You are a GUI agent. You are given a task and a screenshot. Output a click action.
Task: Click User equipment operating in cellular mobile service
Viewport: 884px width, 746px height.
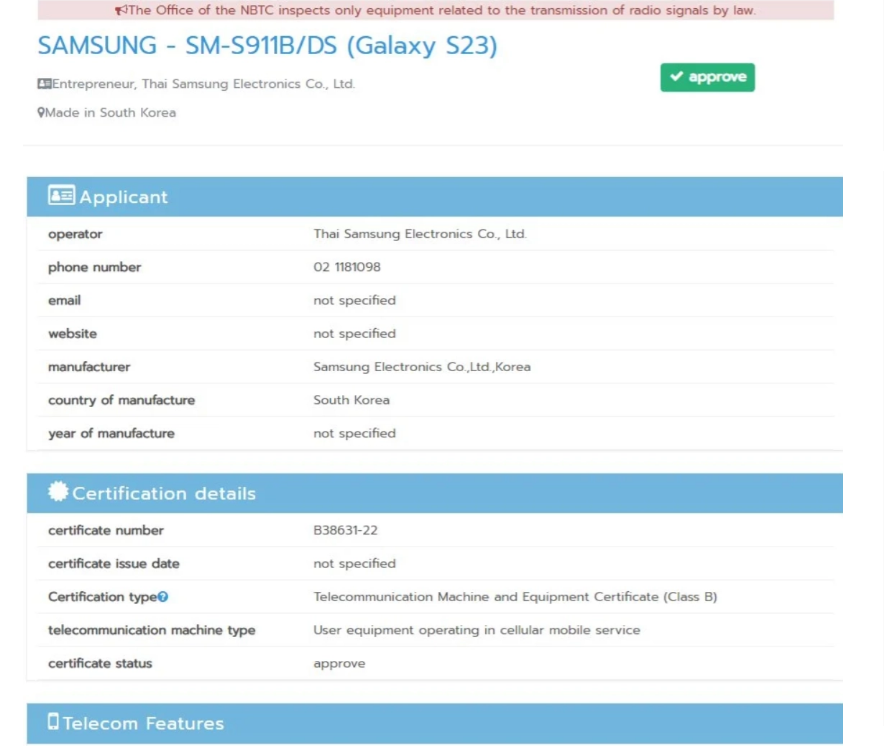coord(477,630)
